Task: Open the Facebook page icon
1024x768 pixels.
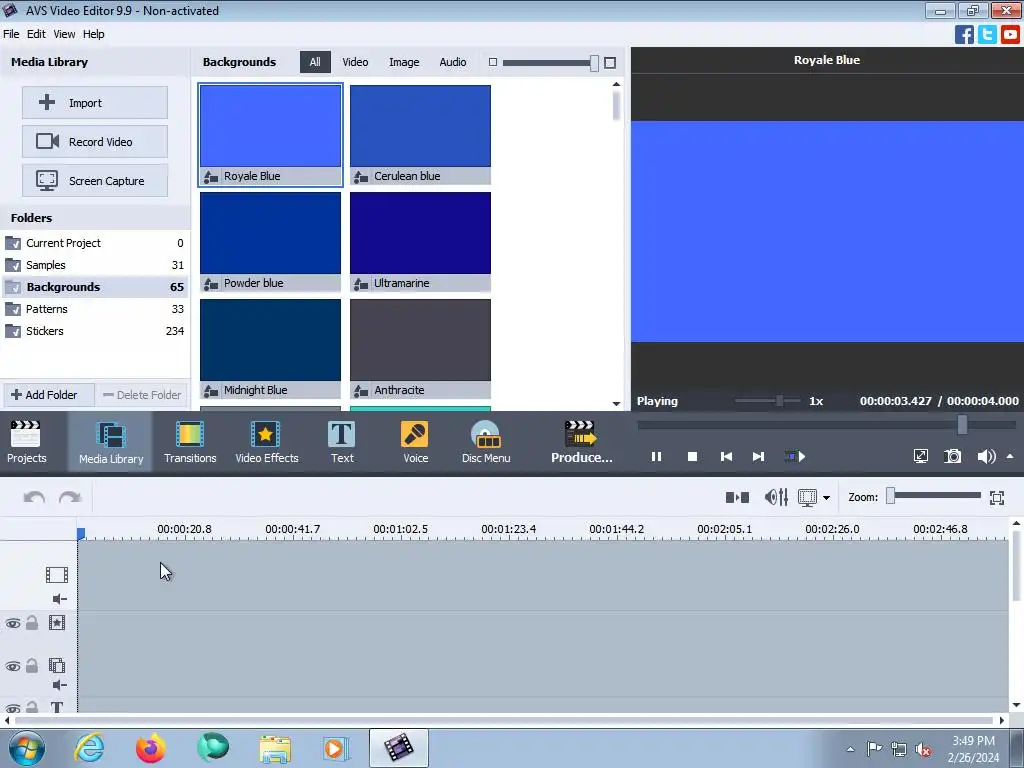Action: point(964,35)
